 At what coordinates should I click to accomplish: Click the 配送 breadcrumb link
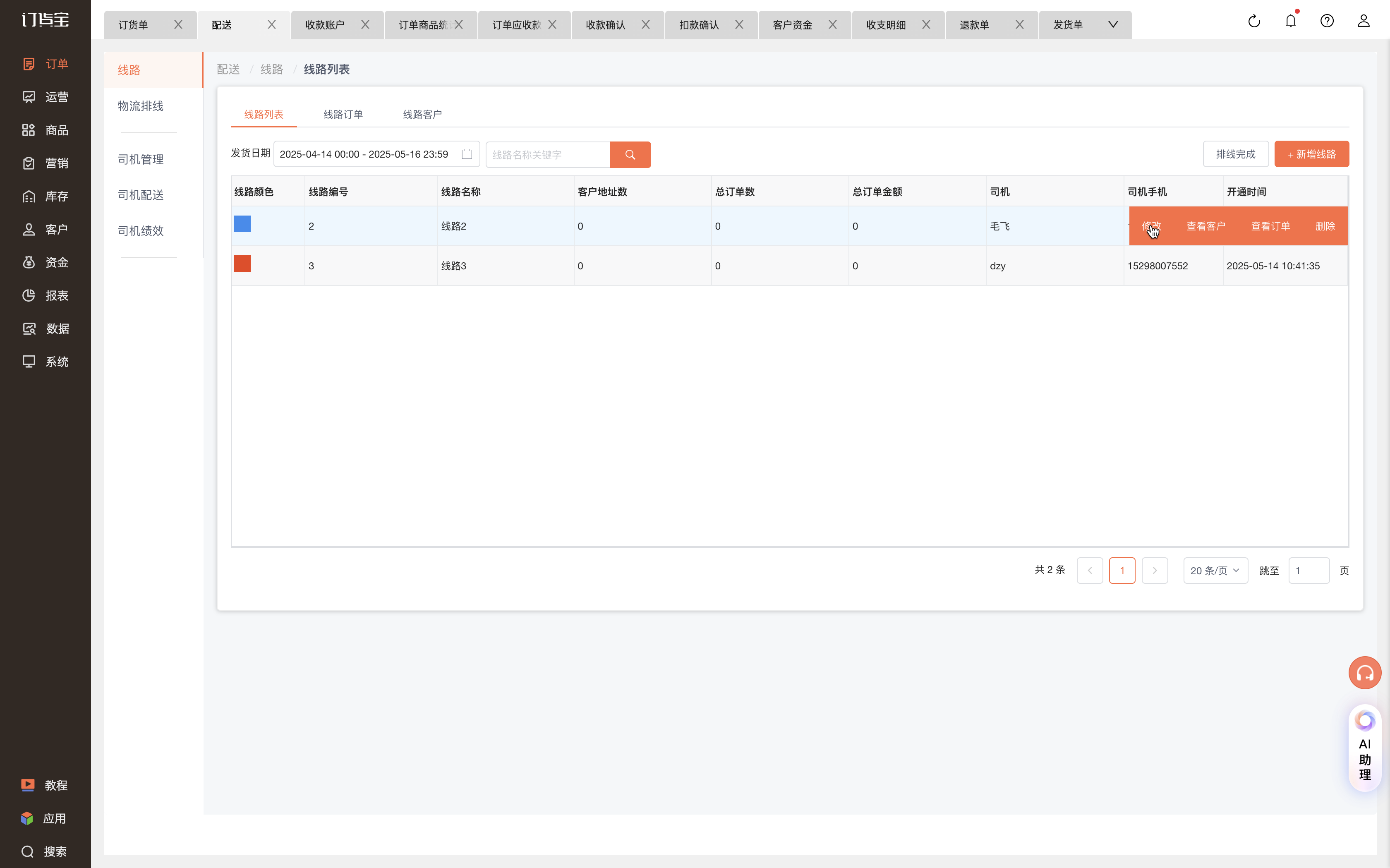tap(228, 70)
